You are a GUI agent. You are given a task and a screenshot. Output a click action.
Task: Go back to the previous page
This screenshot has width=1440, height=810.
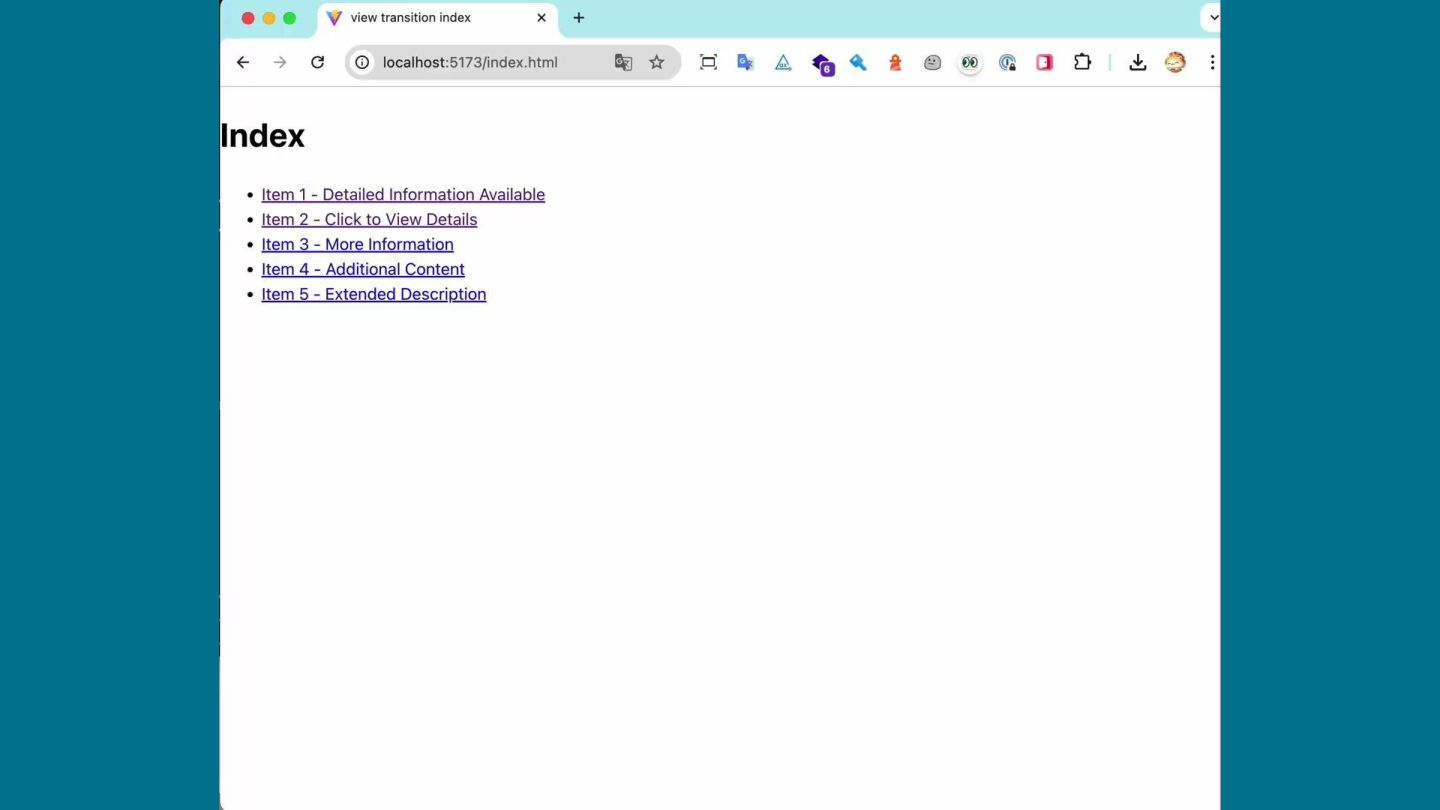243,62
